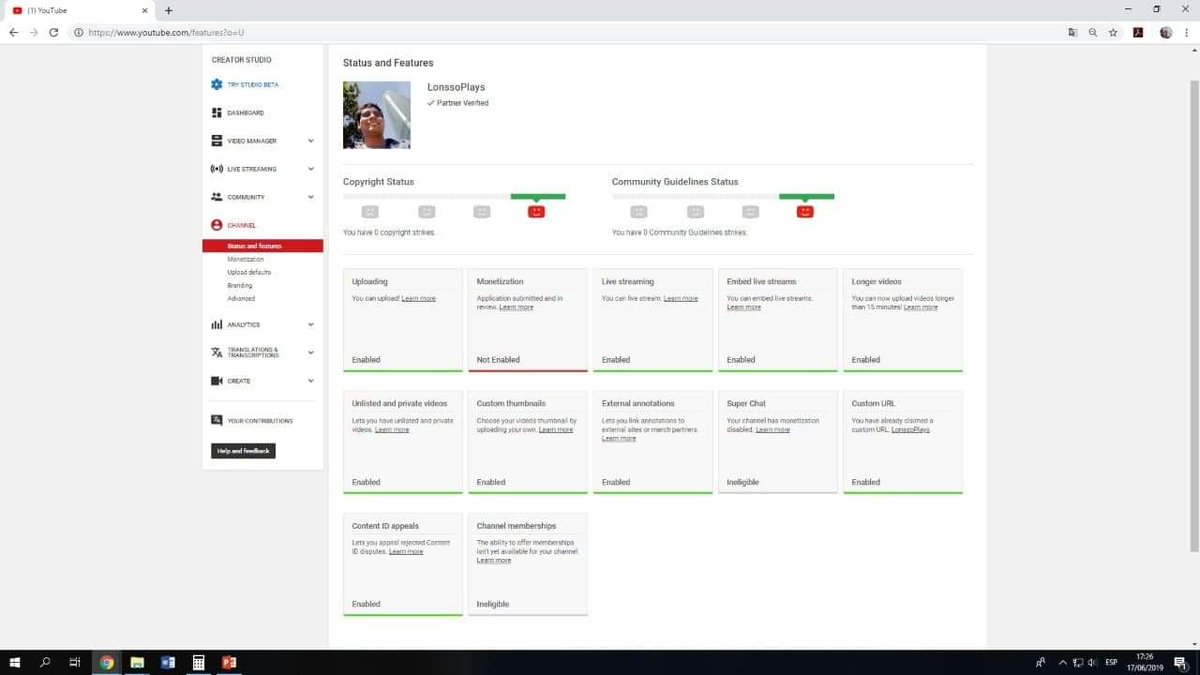This screenshot has height=675, width=1200.
Task: Click the red Community Guidelines smiley face
Action: click(x=805, y=211)
